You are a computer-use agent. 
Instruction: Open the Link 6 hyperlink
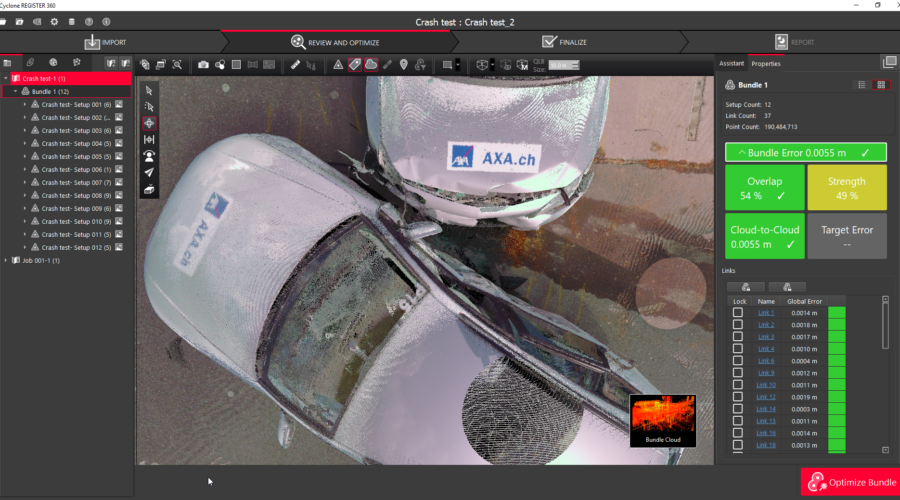point(766,361)
